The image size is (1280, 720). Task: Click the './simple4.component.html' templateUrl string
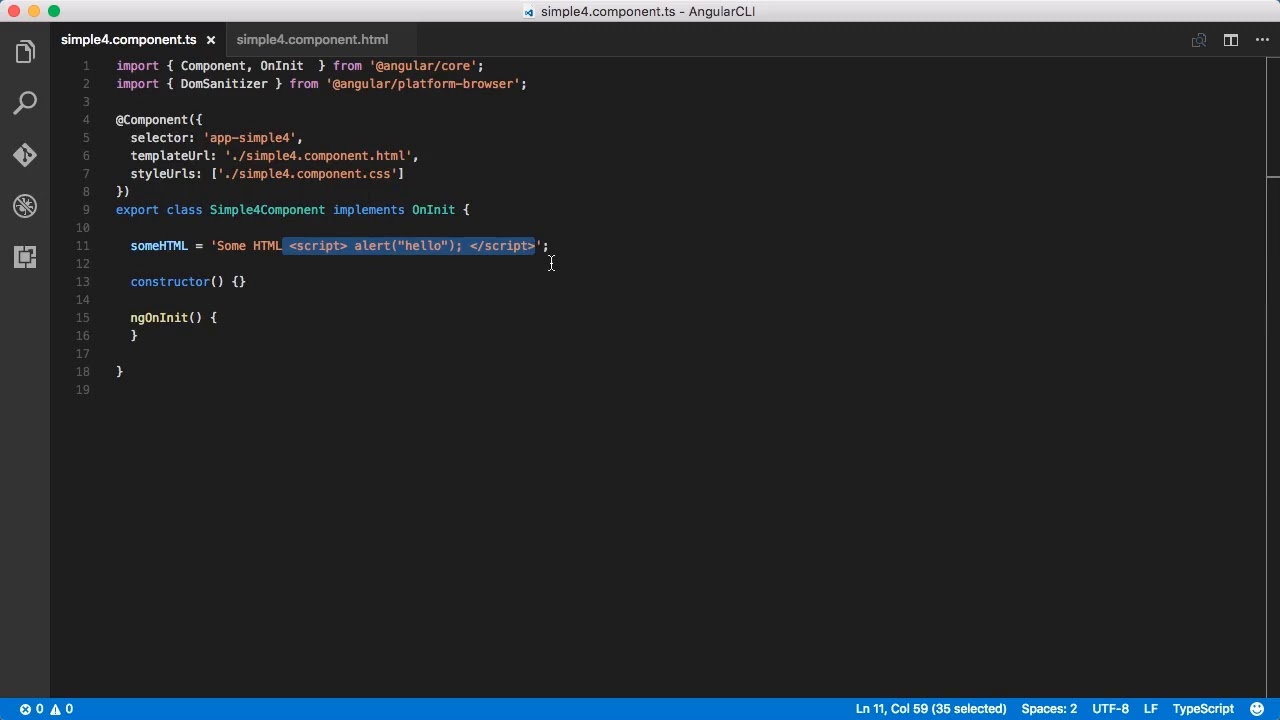coord(318,156)
